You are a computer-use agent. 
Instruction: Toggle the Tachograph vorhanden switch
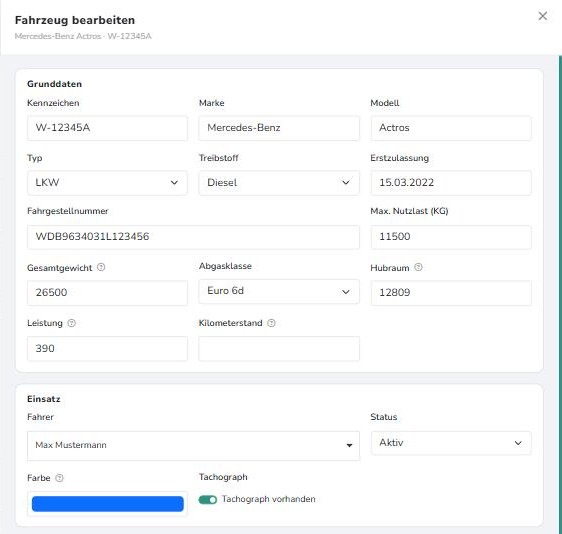click(208, 500)
